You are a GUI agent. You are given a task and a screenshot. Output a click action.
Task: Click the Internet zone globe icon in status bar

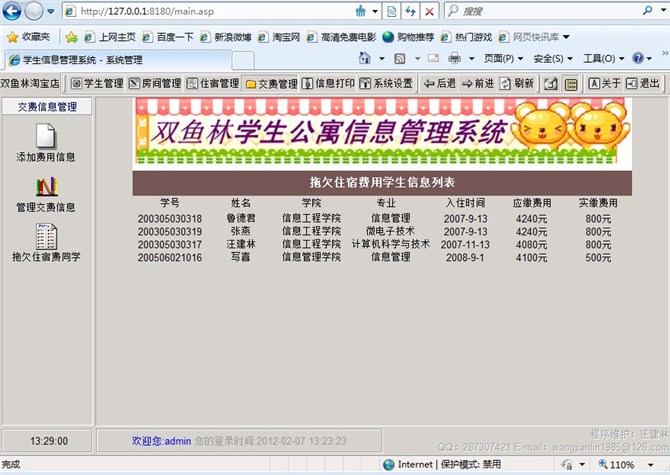388,464
